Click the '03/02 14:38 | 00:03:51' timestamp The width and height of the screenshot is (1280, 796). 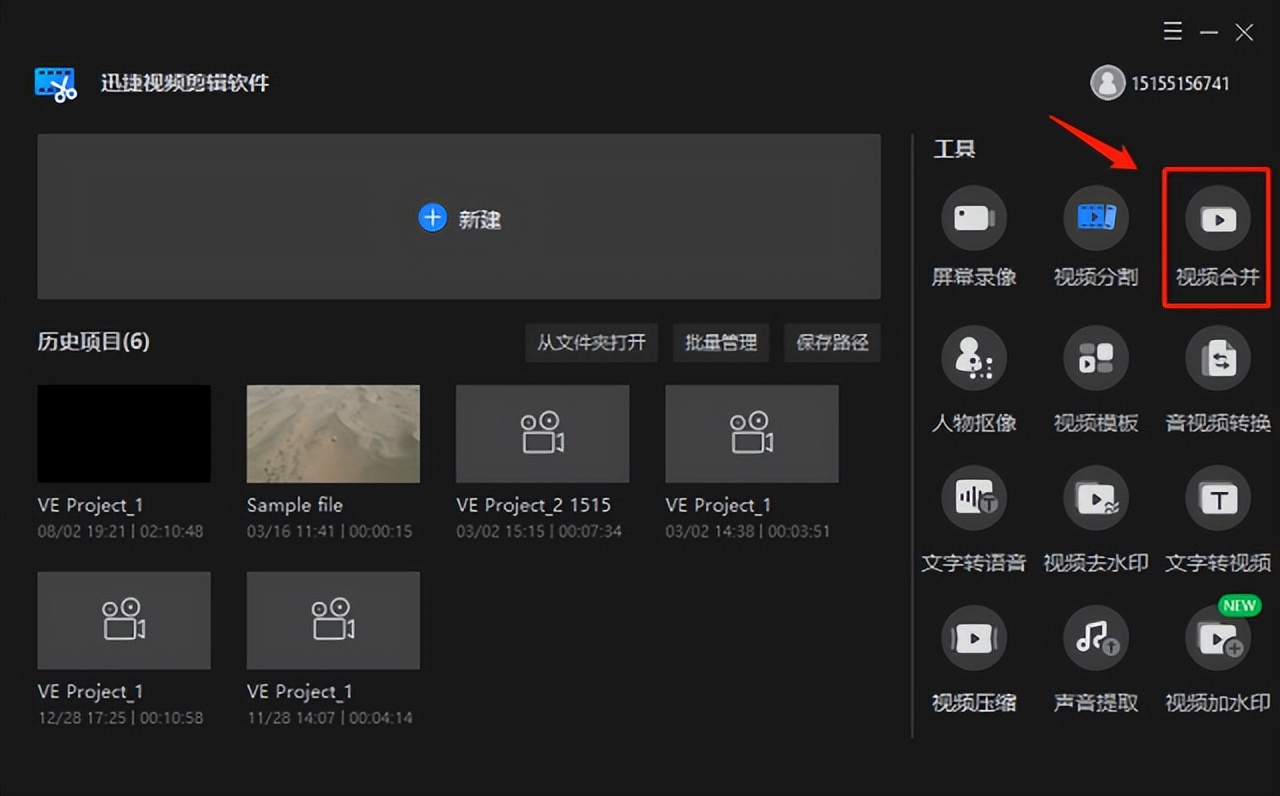[748, 531]
